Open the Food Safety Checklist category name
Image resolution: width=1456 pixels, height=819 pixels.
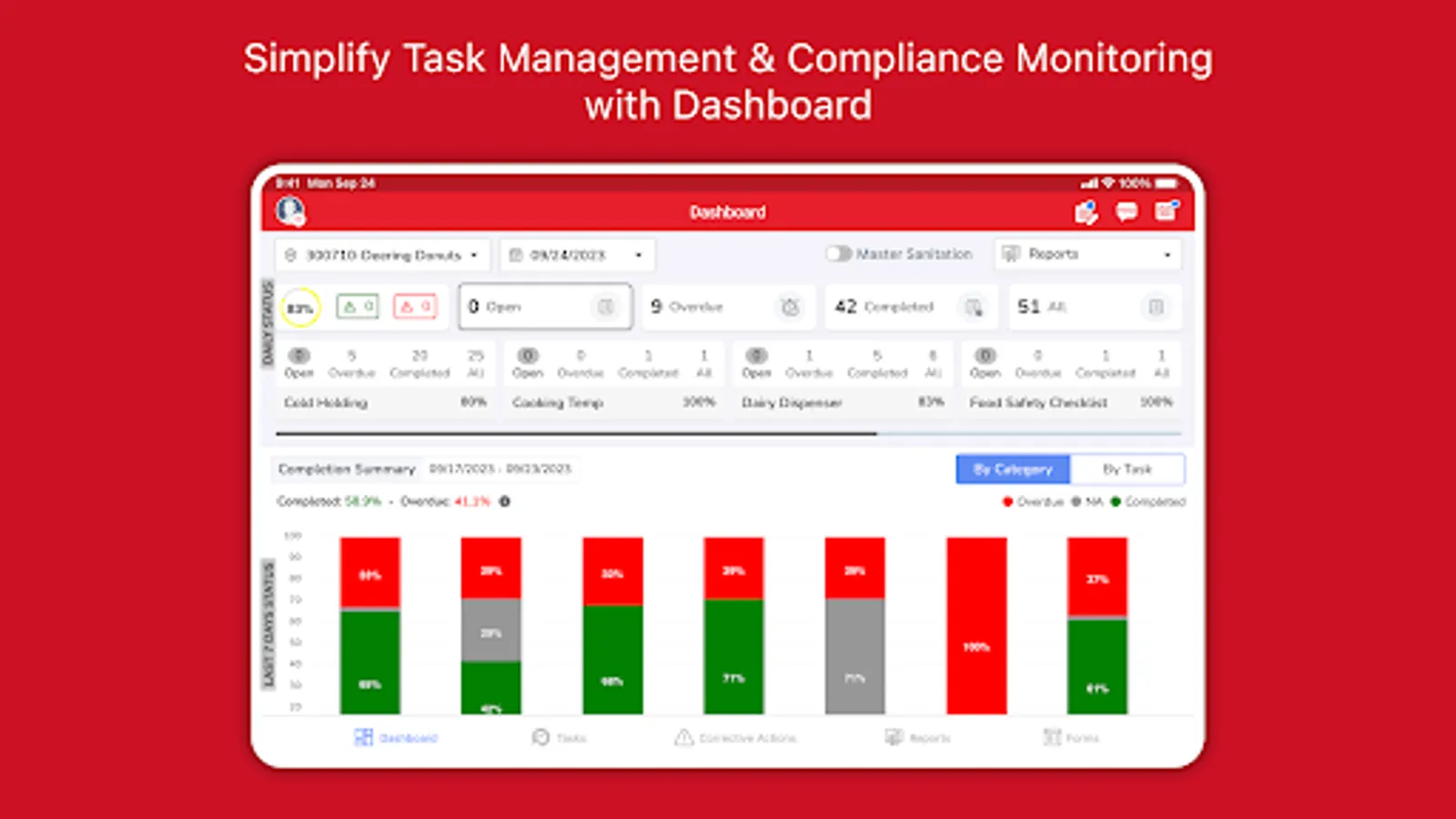click(1038, 402)
